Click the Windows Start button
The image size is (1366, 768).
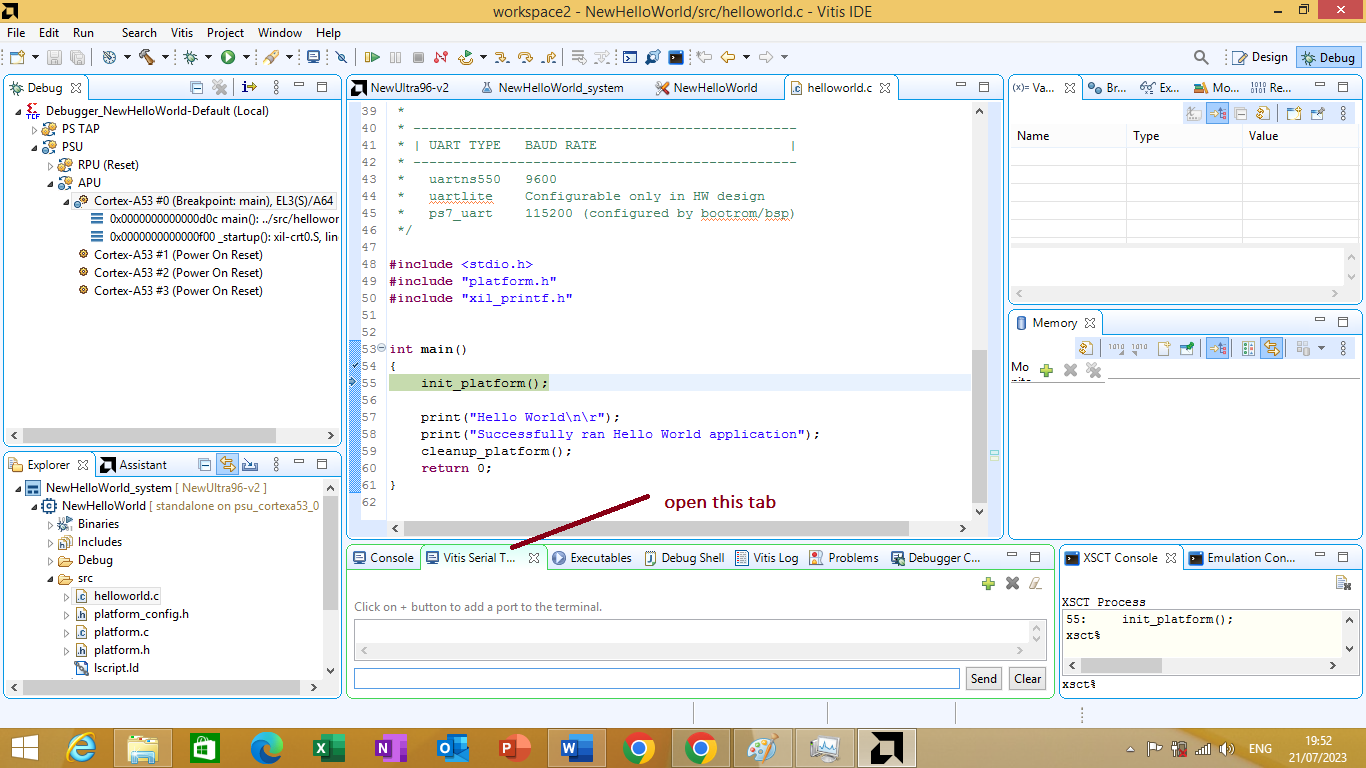(x=24, y=748)
